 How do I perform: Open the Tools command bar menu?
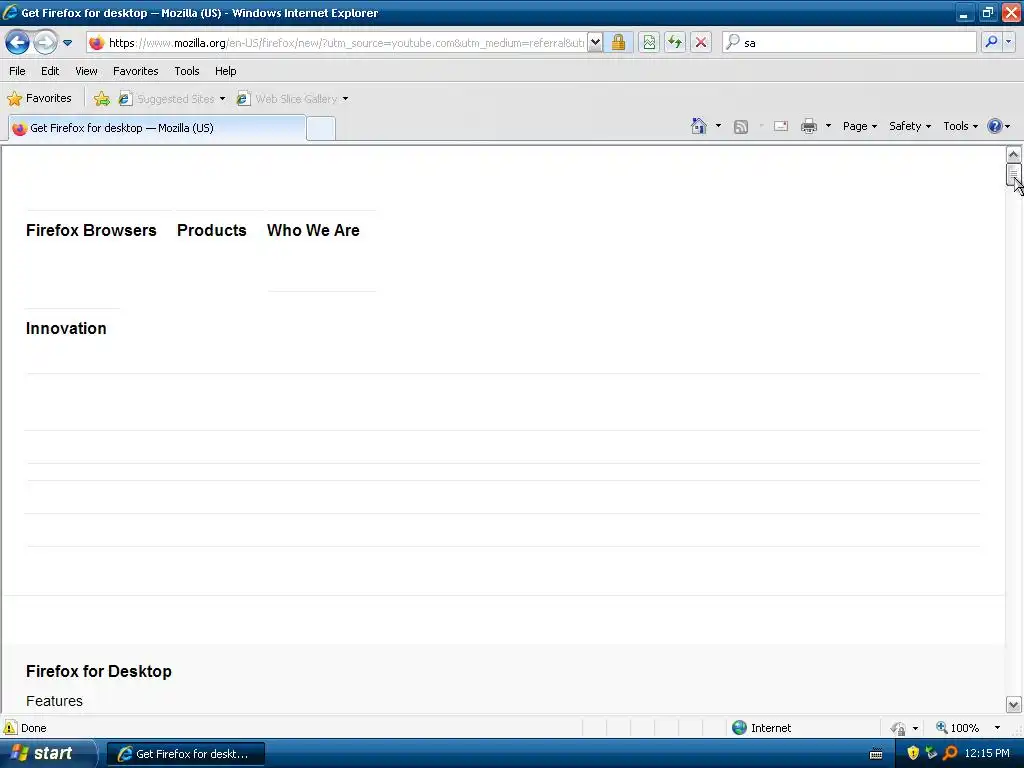[960, 126]
